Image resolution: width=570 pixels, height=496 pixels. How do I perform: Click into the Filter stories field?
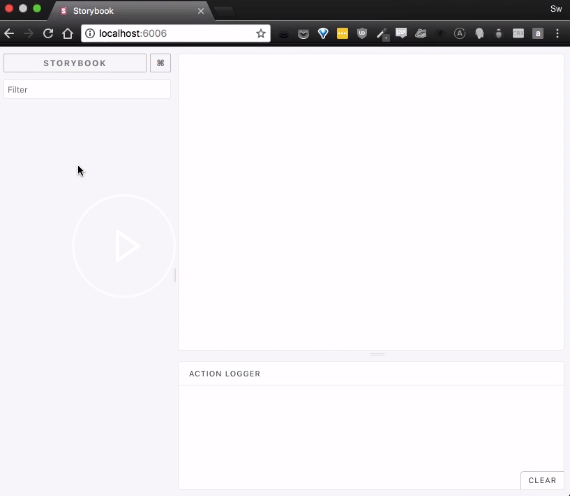click(87, 89)
